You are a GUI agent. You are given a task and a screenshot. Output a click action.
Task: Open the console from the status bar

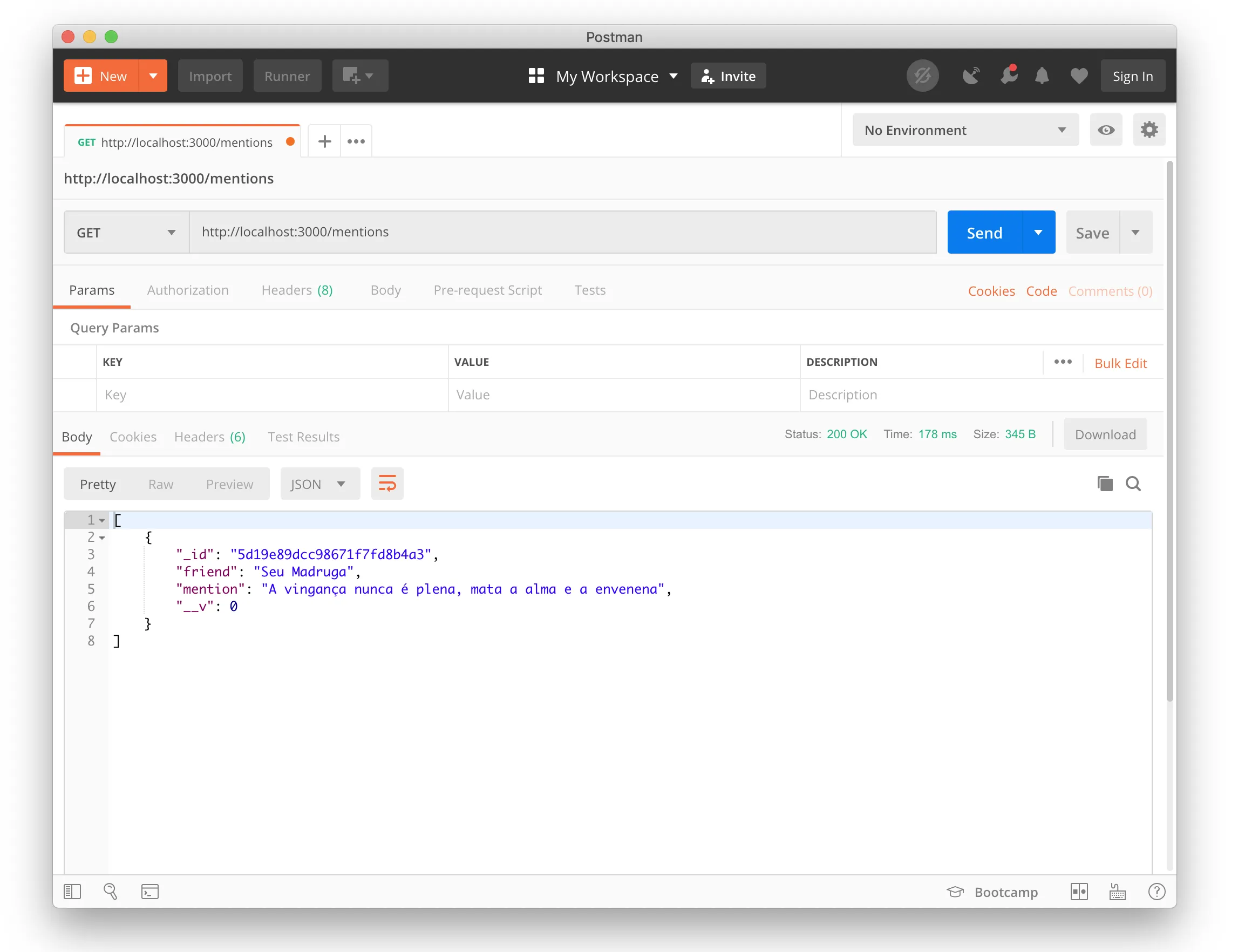click(149, 892)
